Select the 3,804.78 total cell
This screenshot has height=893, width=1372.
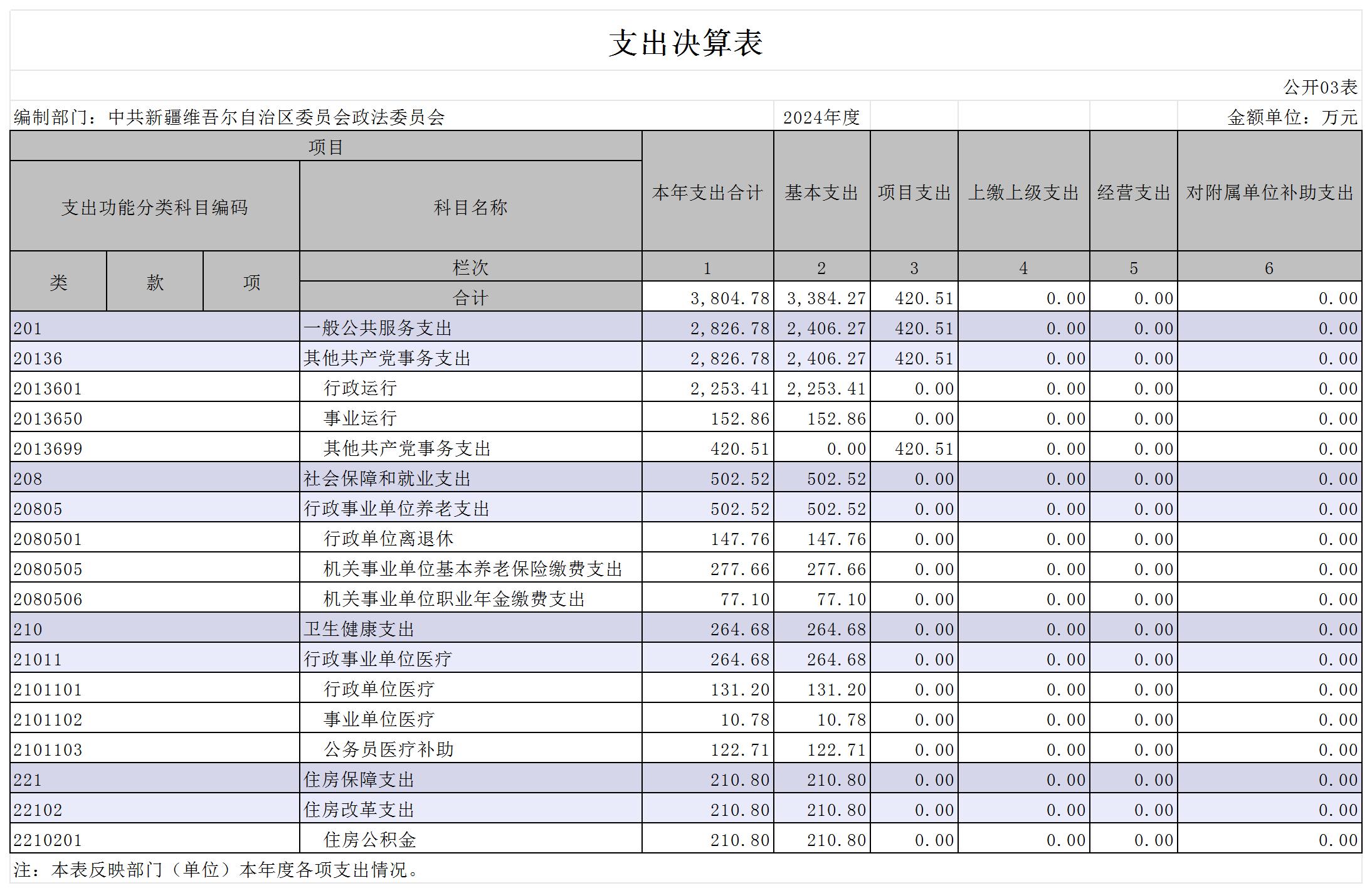pyautogui.click(x=729, y=298)
